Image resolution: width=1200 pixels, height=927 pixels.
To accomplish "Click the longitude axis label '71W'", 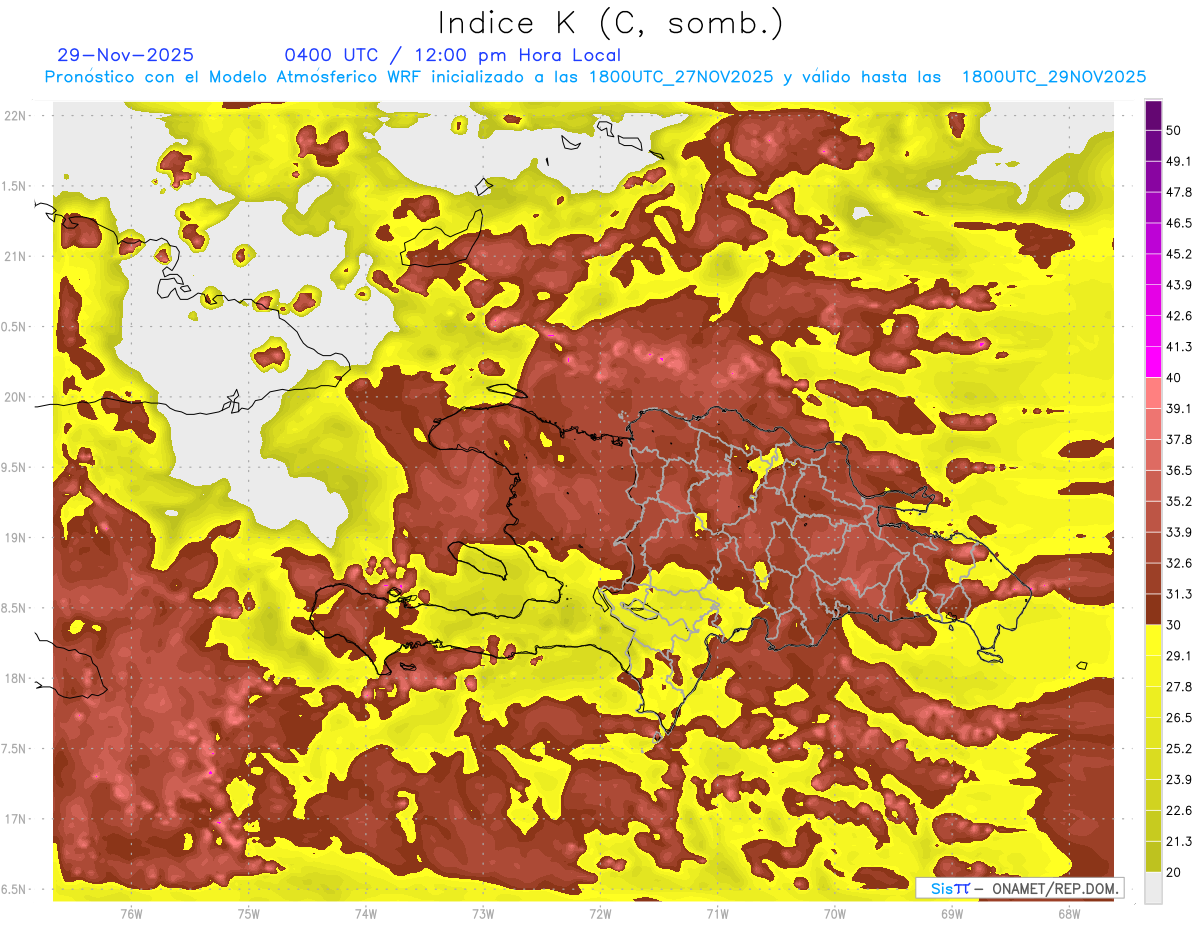I will 717,913.
